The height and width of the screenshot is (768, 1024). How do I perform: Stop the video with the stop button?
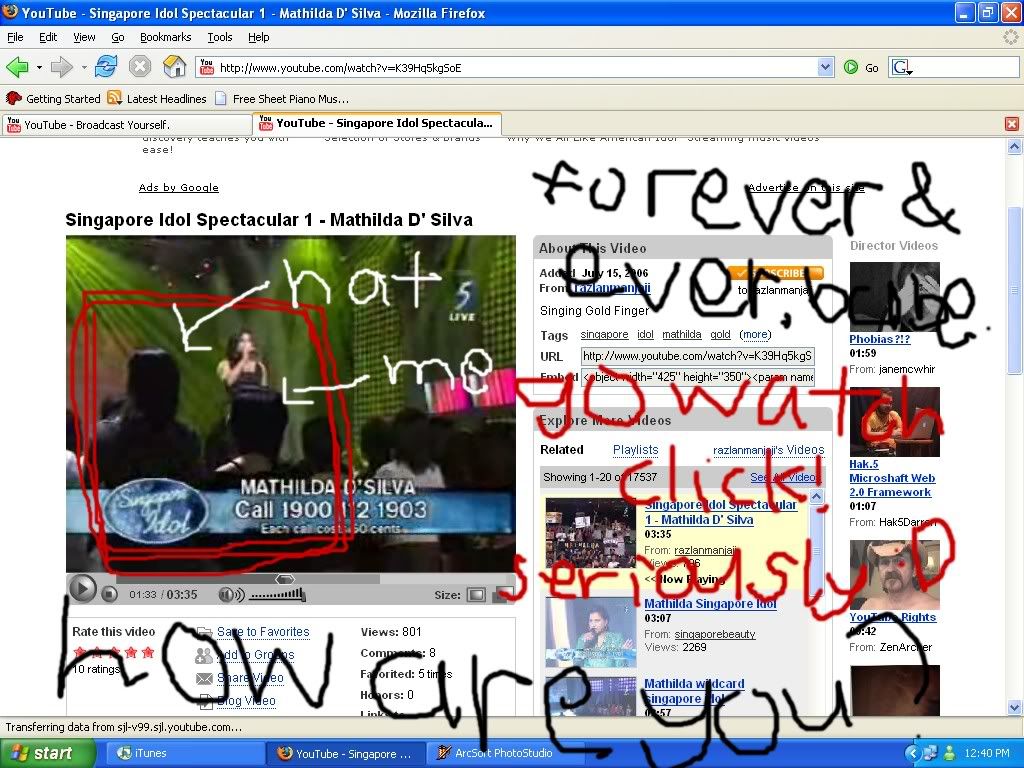tap(110, 594)
